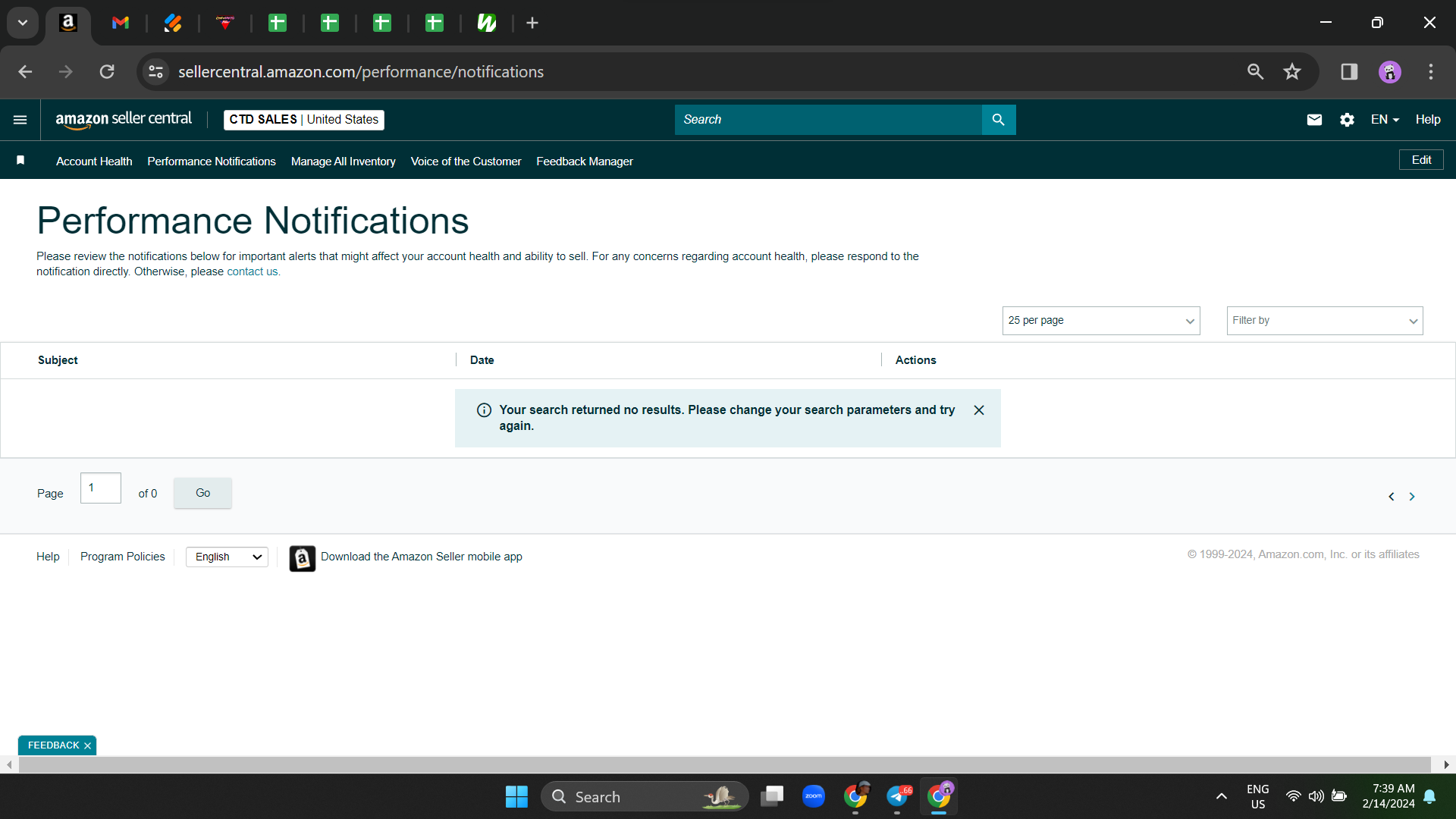Dismiss the no results alert
Image resolution: width=1456 pixels, height=819 pixels.
coord(979,410)
